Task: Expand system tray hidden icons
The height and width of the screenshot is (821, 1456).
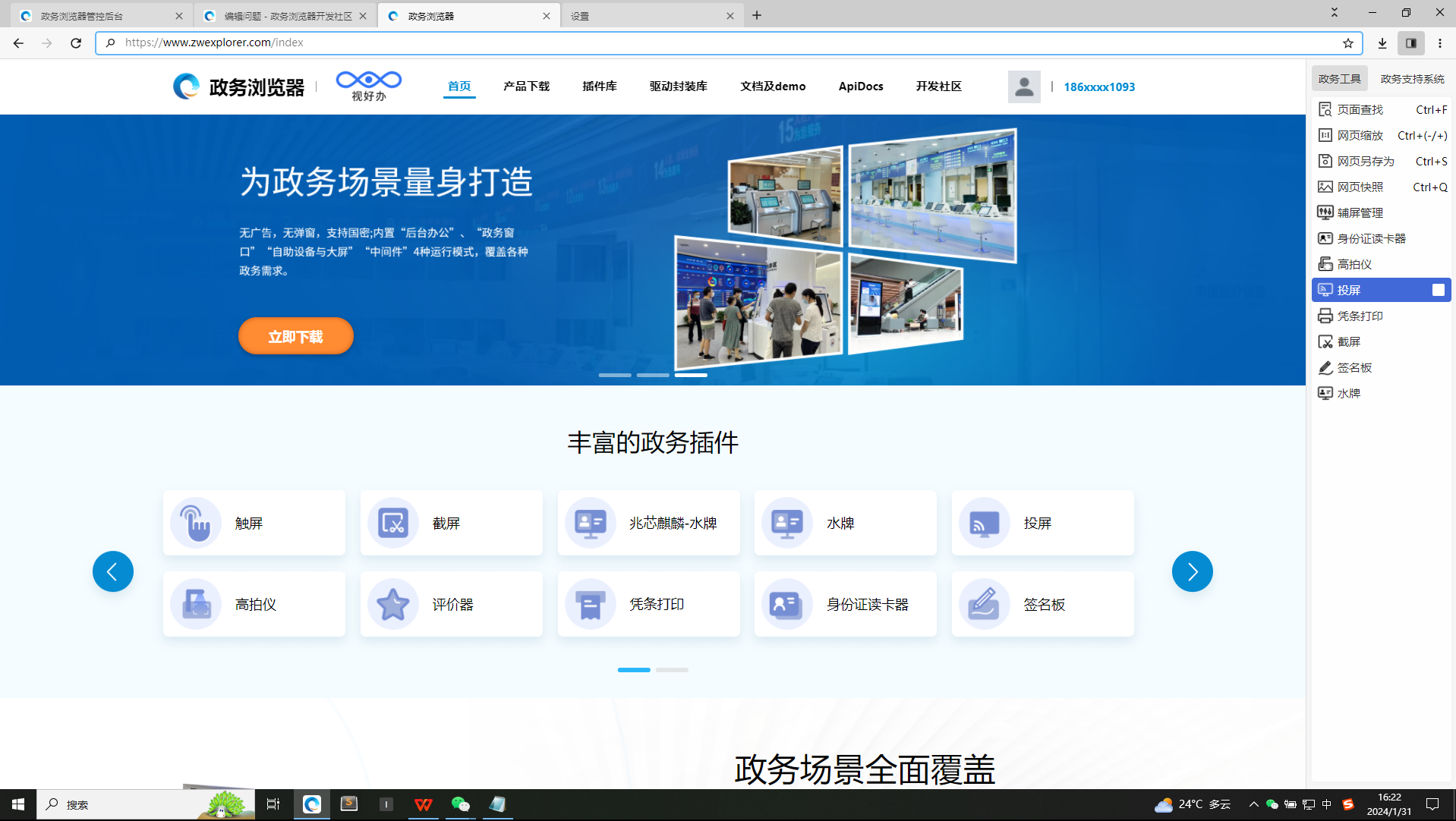Action: point(1253,804)
